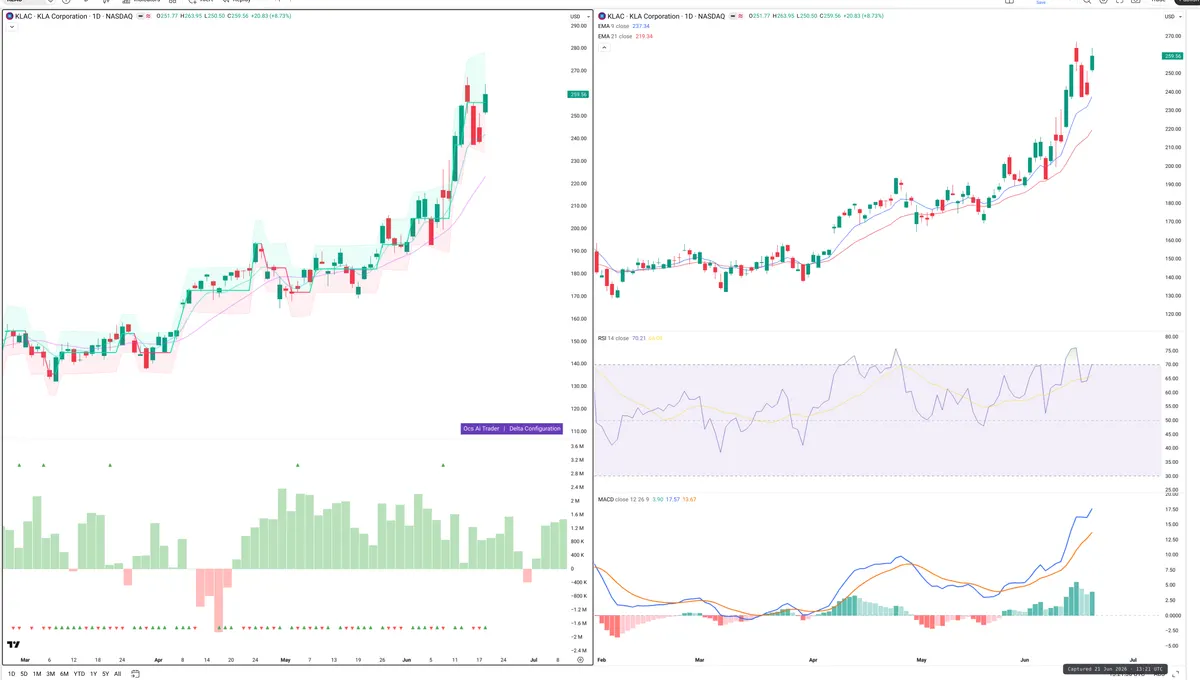1200x680 pixels.
Task: Click the 259.56 price tag on the right chart
Action: [x=1173, y=56]
